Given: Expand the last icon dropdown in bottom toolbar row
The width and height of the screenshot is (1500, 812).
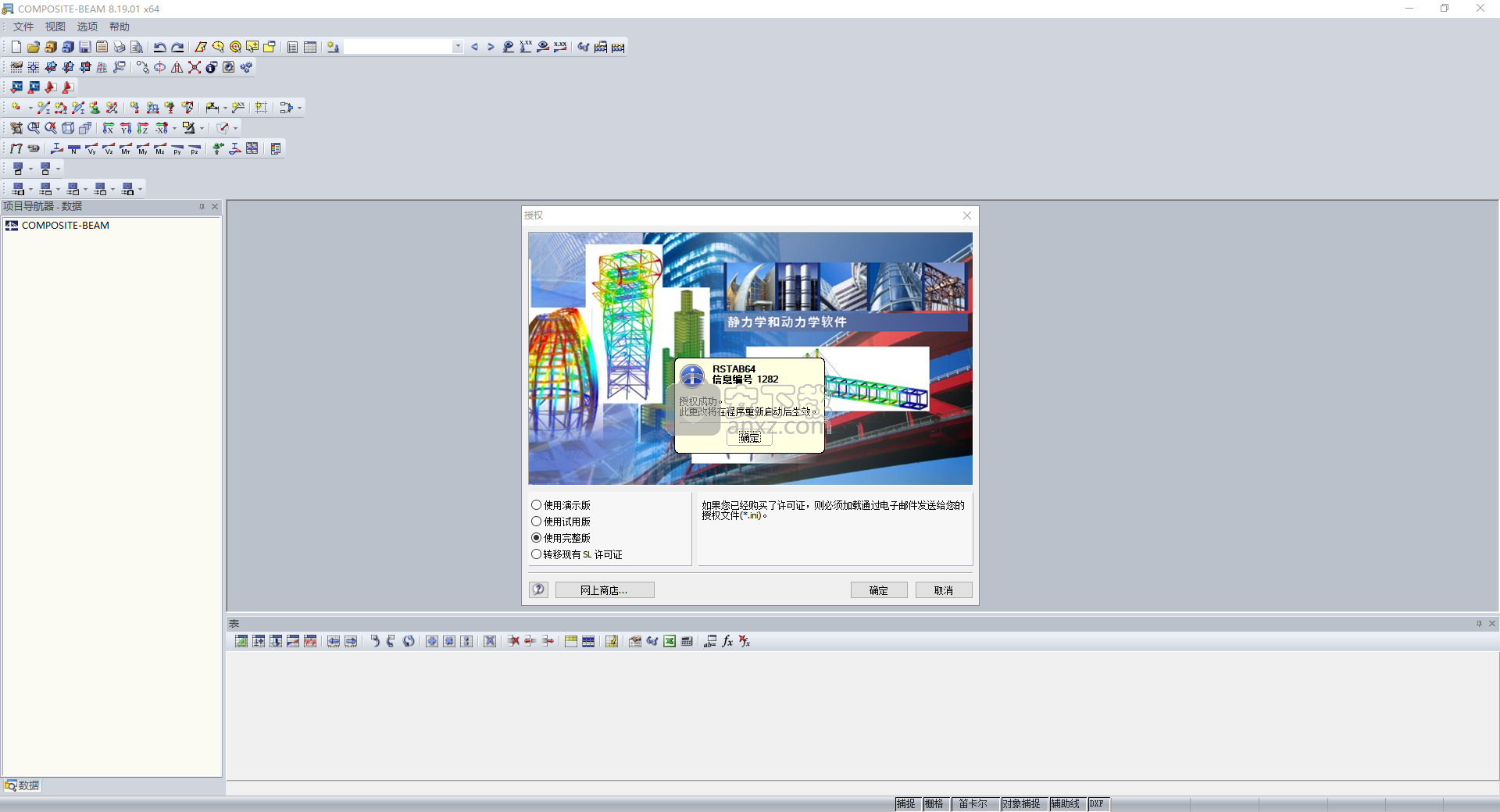Looking at the screenshot, I should point(140,189).
